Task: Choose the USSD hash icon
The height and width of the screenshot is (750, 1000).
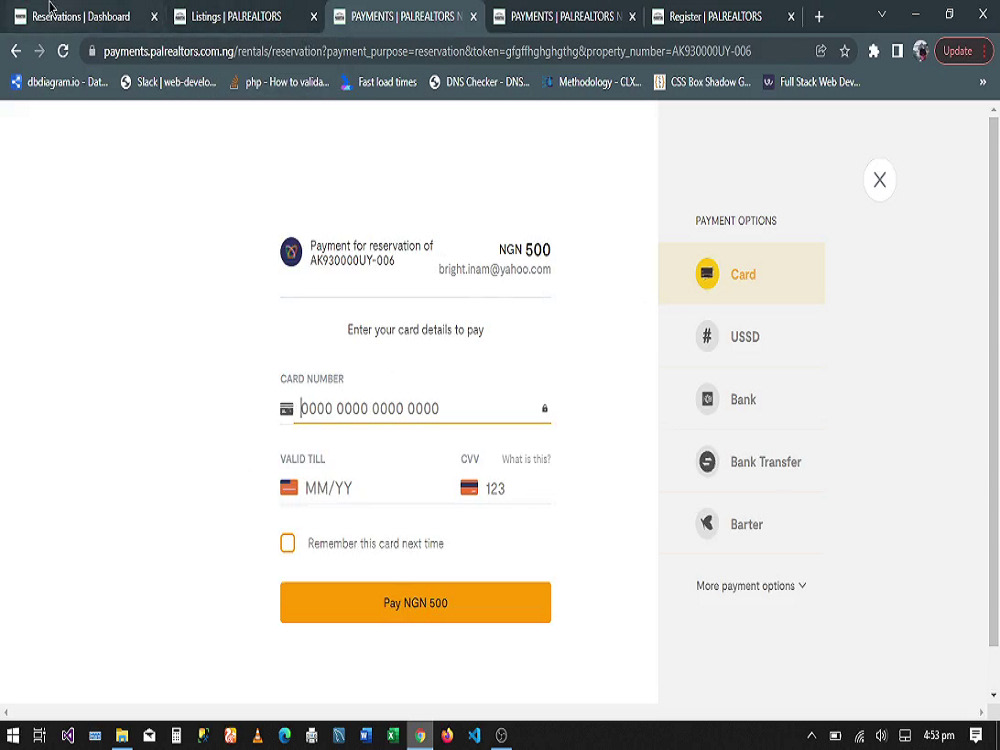Action: (x=707, y=336)
